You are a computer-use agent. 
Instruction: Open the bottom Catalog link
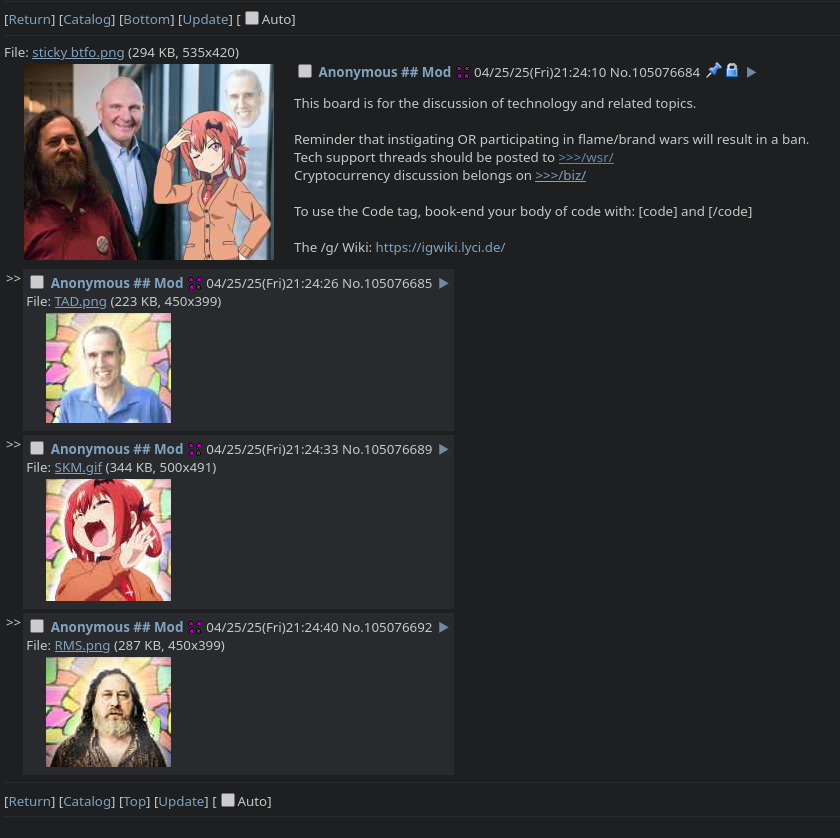click(x=87, y=802)
